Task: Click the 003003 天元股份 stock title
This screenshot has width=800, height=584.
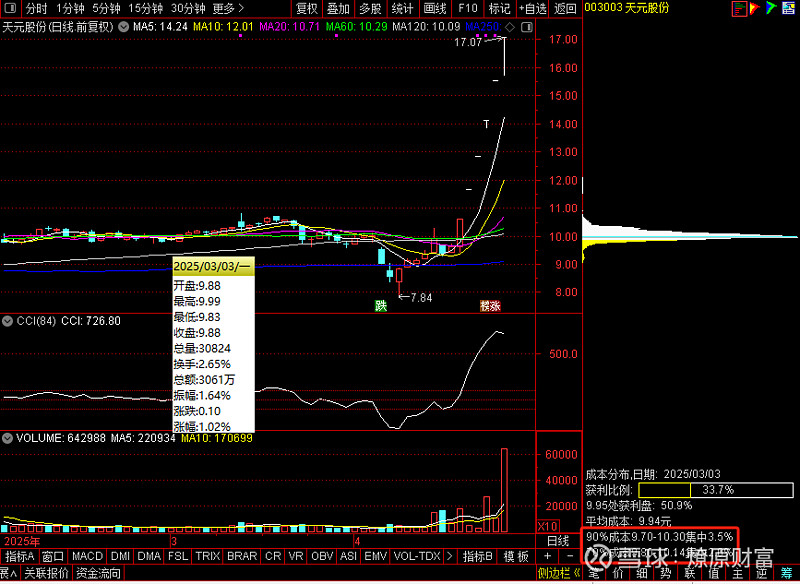Action: [627, 8]
